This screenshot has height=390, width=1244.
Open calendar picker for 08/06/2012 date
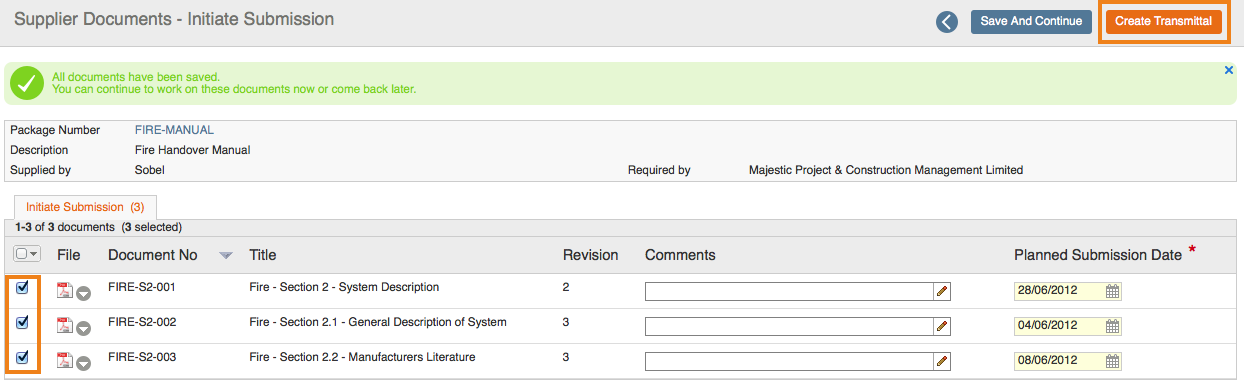pos(1112,360)
